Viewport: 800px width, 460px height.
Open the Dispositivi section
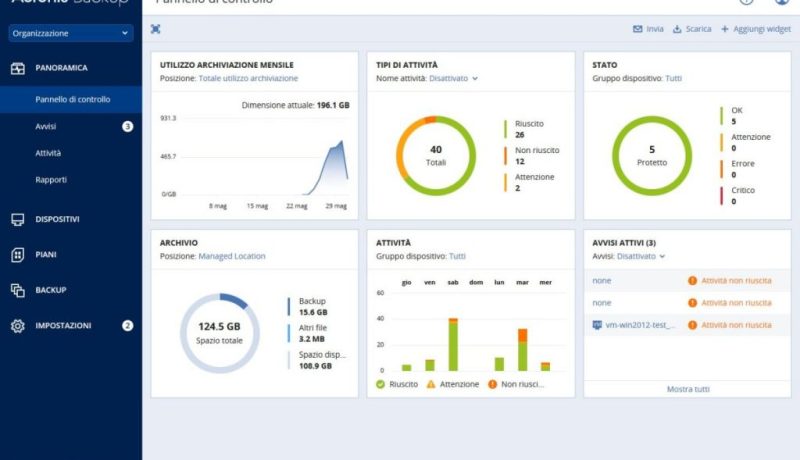57,219
